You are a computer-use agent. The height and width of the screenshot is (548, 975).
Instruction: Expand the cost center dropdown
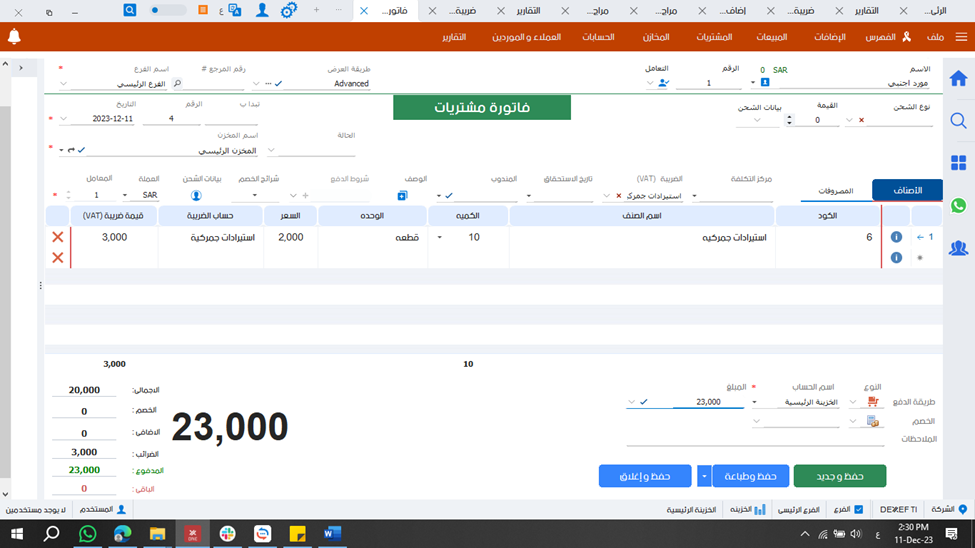(695, 196)
